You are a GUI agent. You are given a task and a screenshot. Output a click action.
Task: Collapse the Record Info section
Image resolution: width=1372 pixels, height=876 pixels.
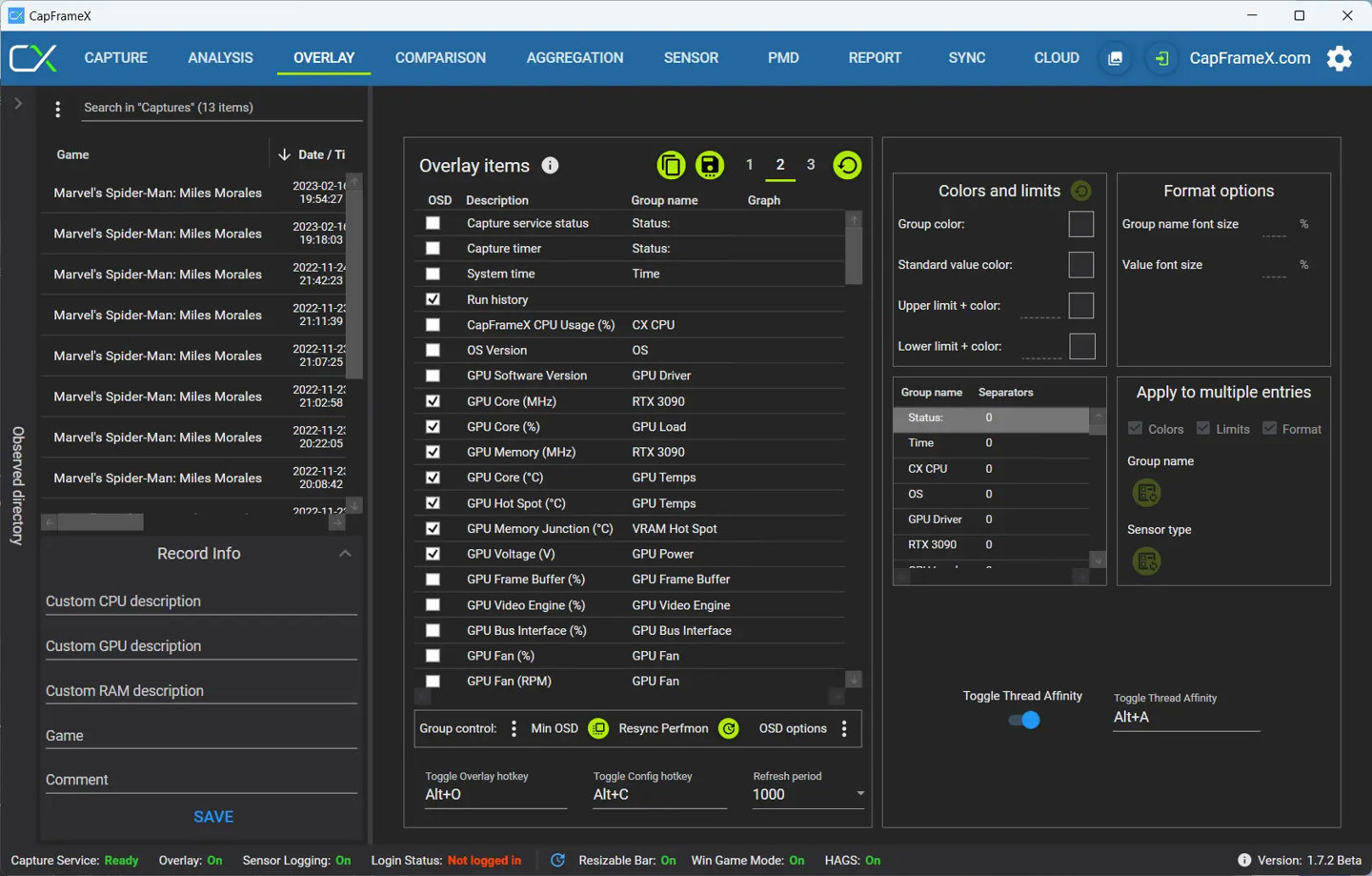click(x=345, y=554)
